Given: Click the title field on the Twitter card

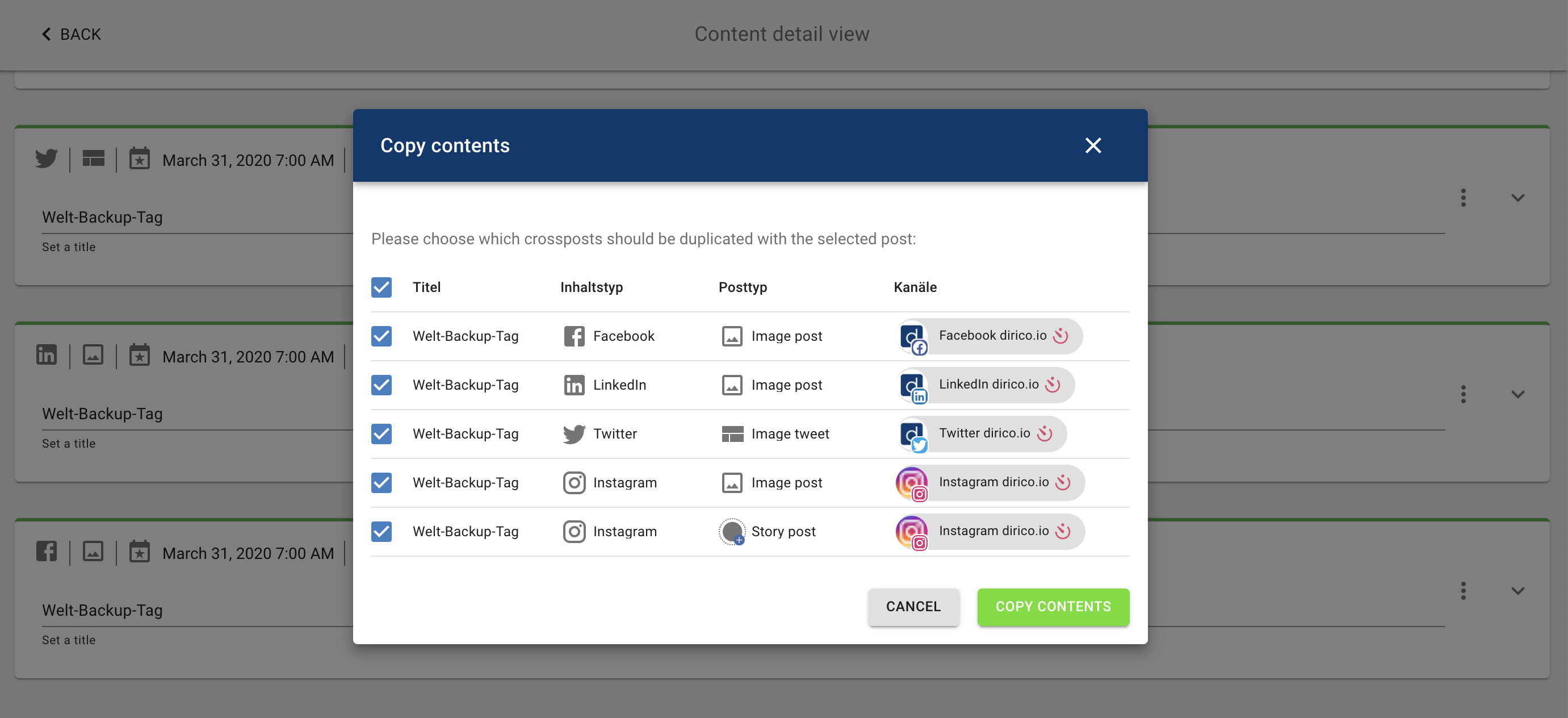Looking at the screenshot, I should (743, 218).
